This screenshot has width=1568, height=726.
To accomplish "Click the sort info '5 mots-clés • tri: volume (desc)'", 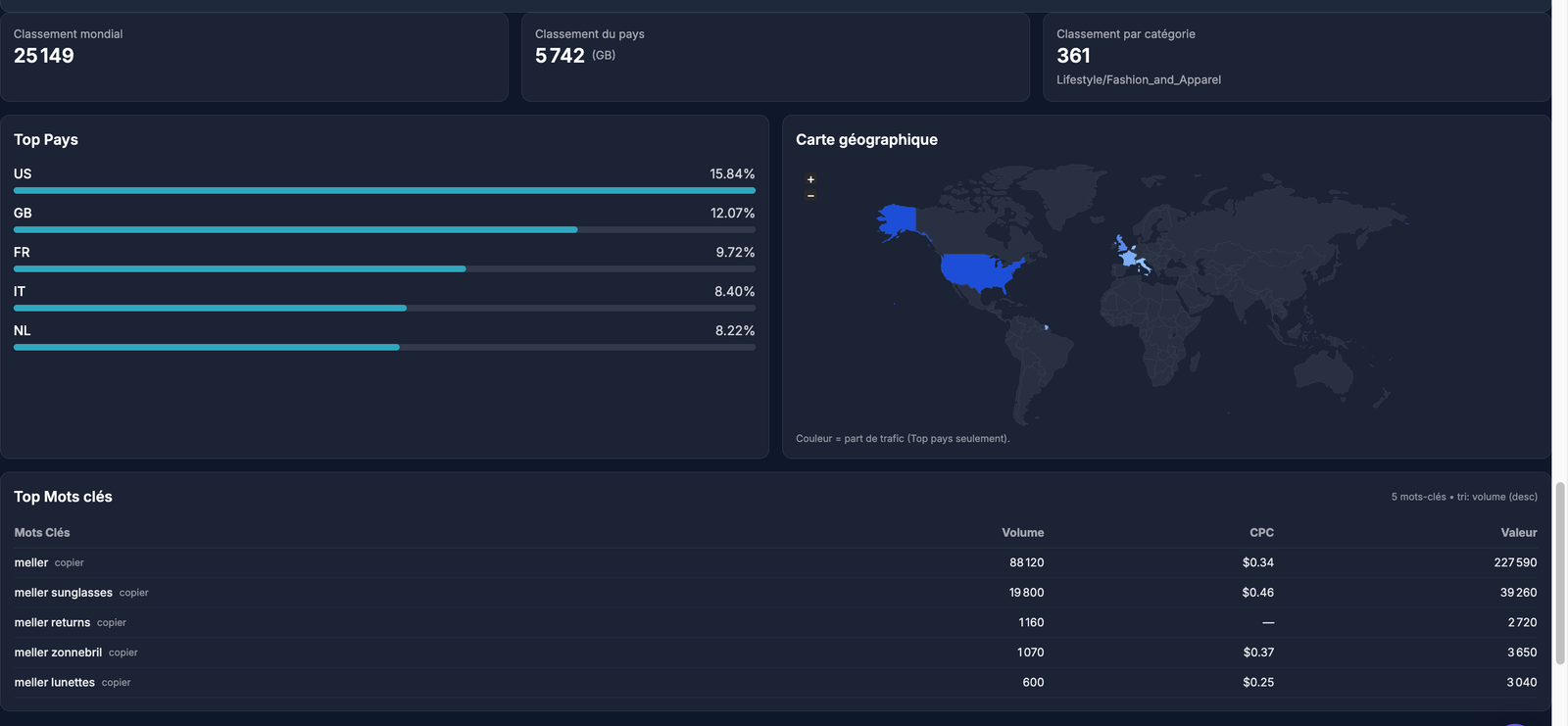I will (1464, 497).
